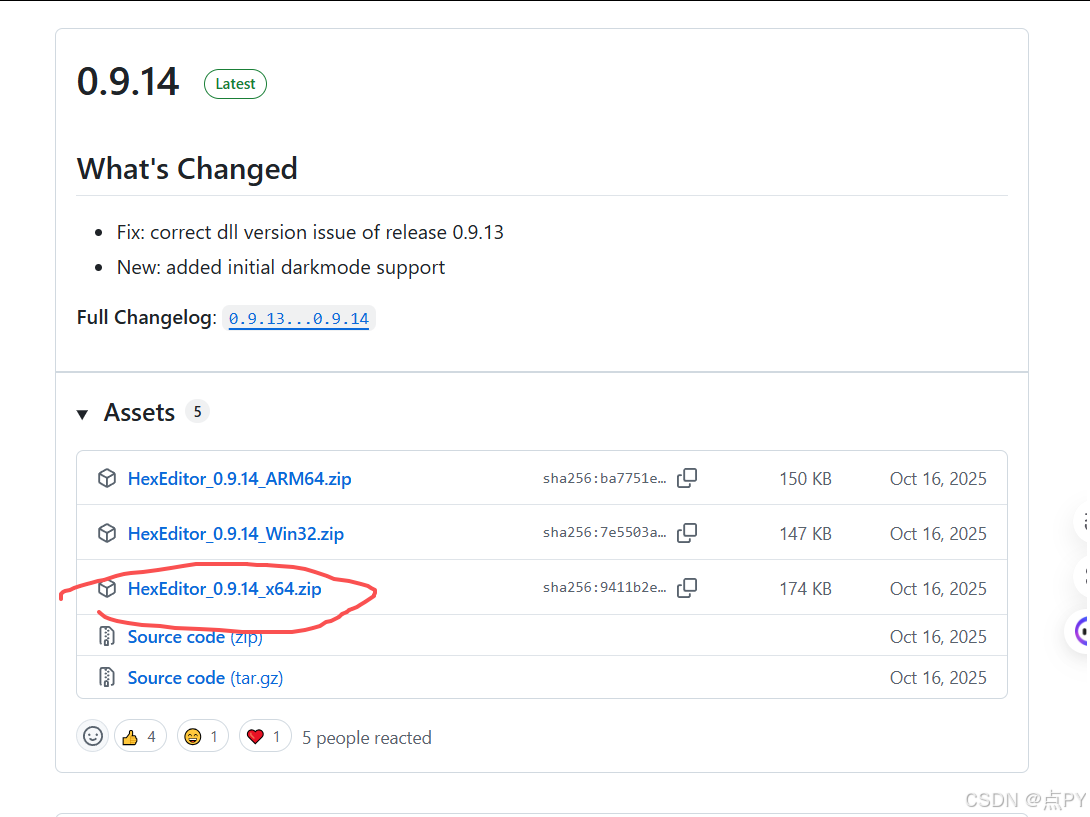Click the Assets heading
The width and height of the screenshot is (1090, 817).
pyautogui.click(x=139, y=412)
